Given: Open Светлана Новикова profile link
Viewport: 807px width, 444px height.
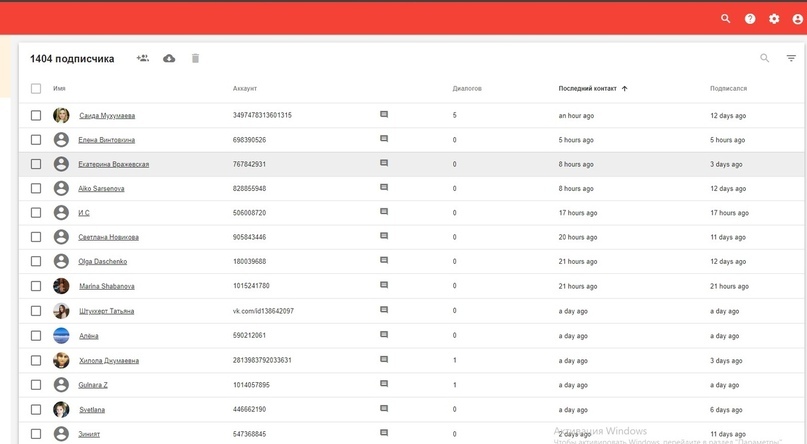Looking at the screenshot, I should pyautogui.click(x=108, y=237).
